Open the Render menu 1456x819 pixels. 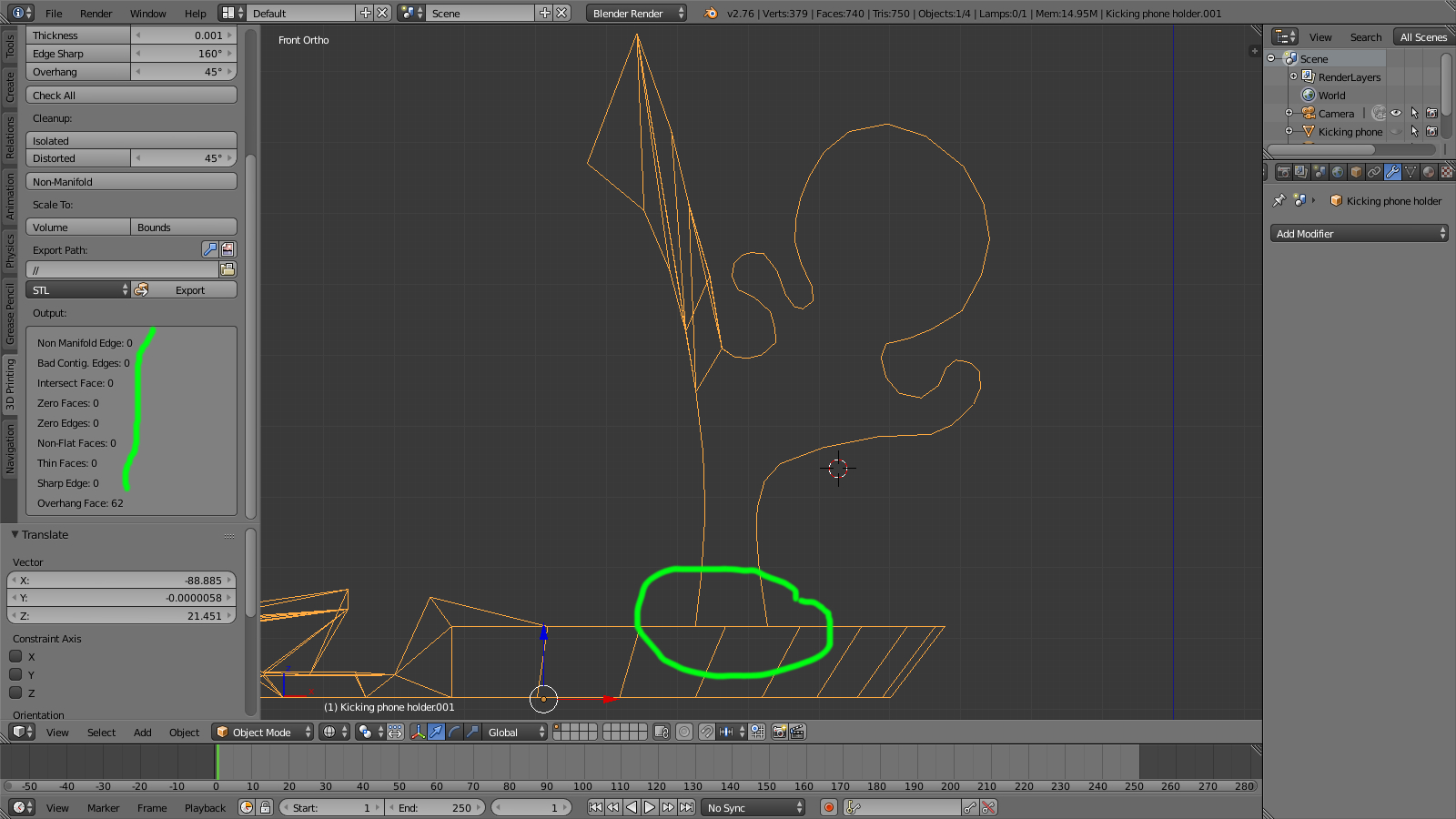click(x=96, y=14)
